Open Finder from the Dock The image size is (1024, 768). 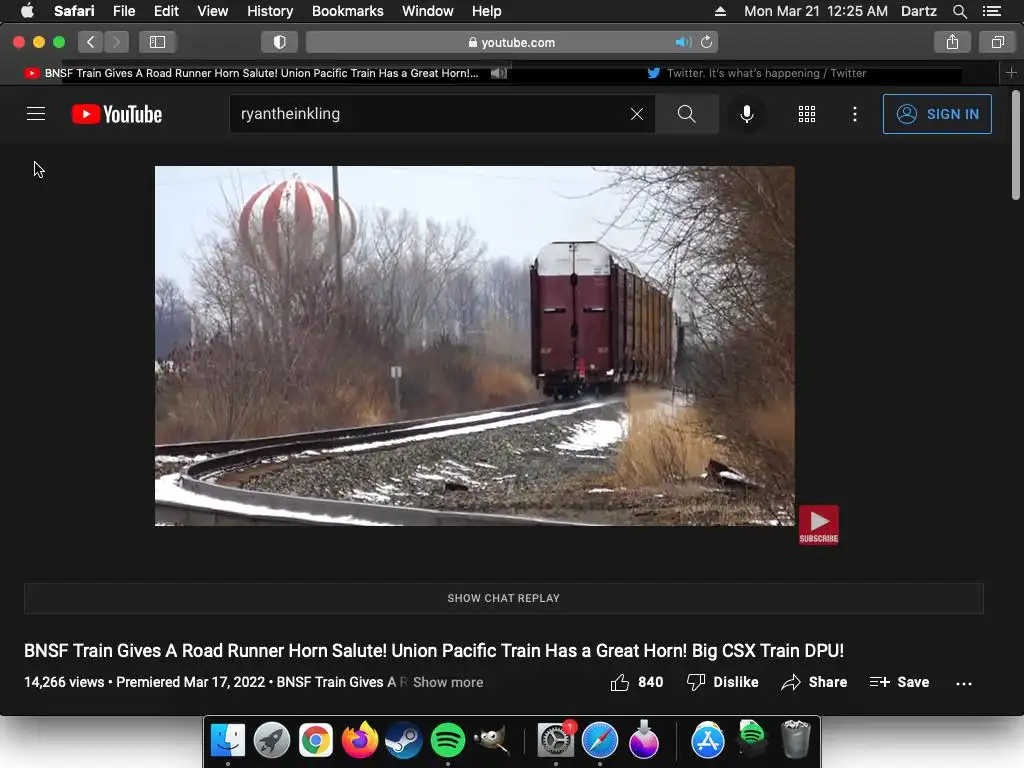(x=227, y=740)
